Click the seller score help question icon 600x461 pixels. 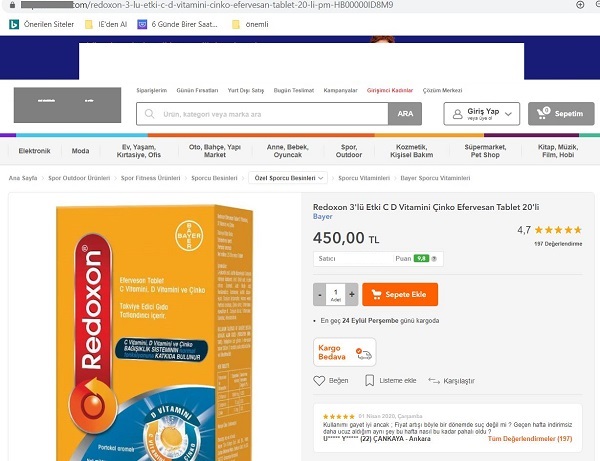[x=434, y=259]
